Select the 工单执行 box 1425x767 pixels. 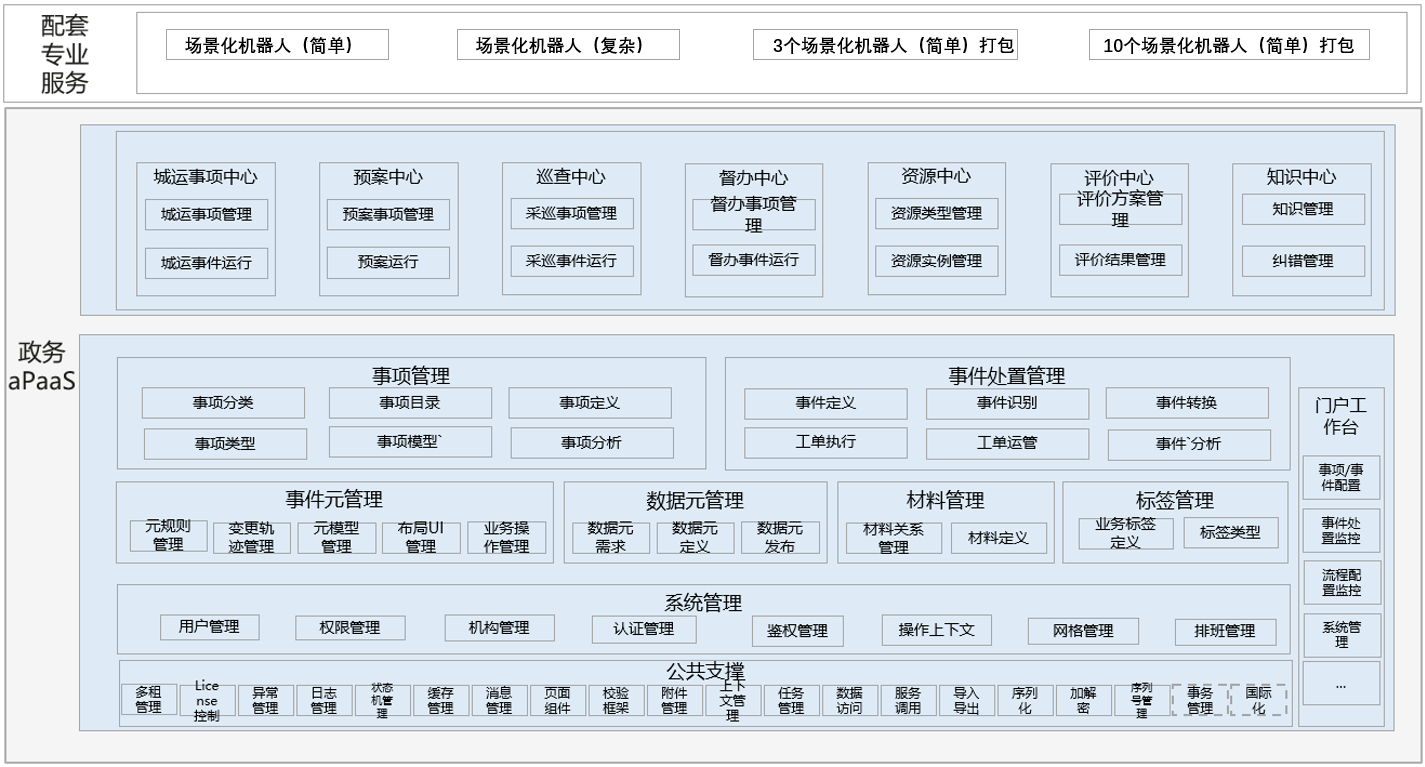826,442
